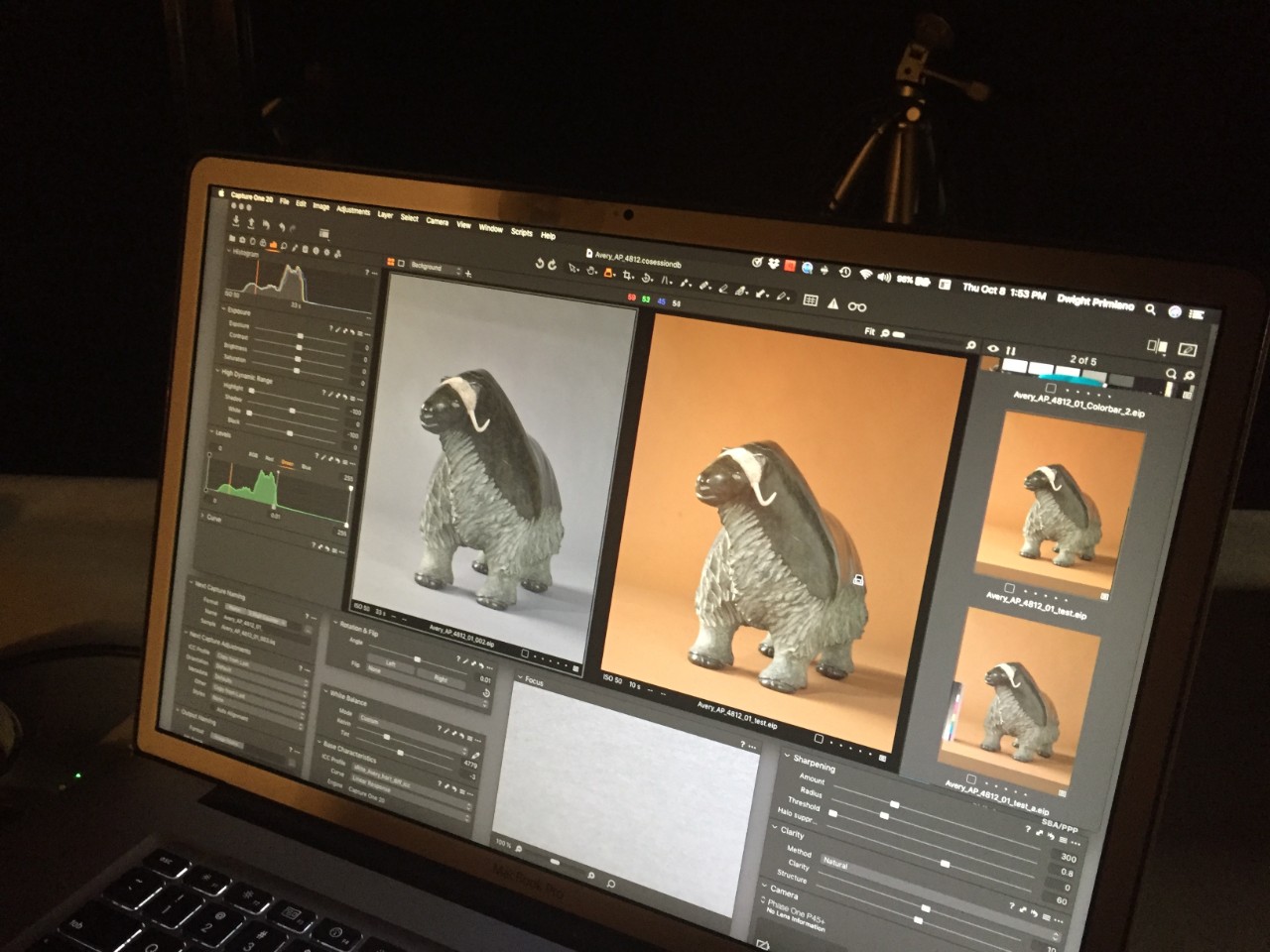
Task: Toggle viewer eye icon above browser
Action: click(993, 348)
